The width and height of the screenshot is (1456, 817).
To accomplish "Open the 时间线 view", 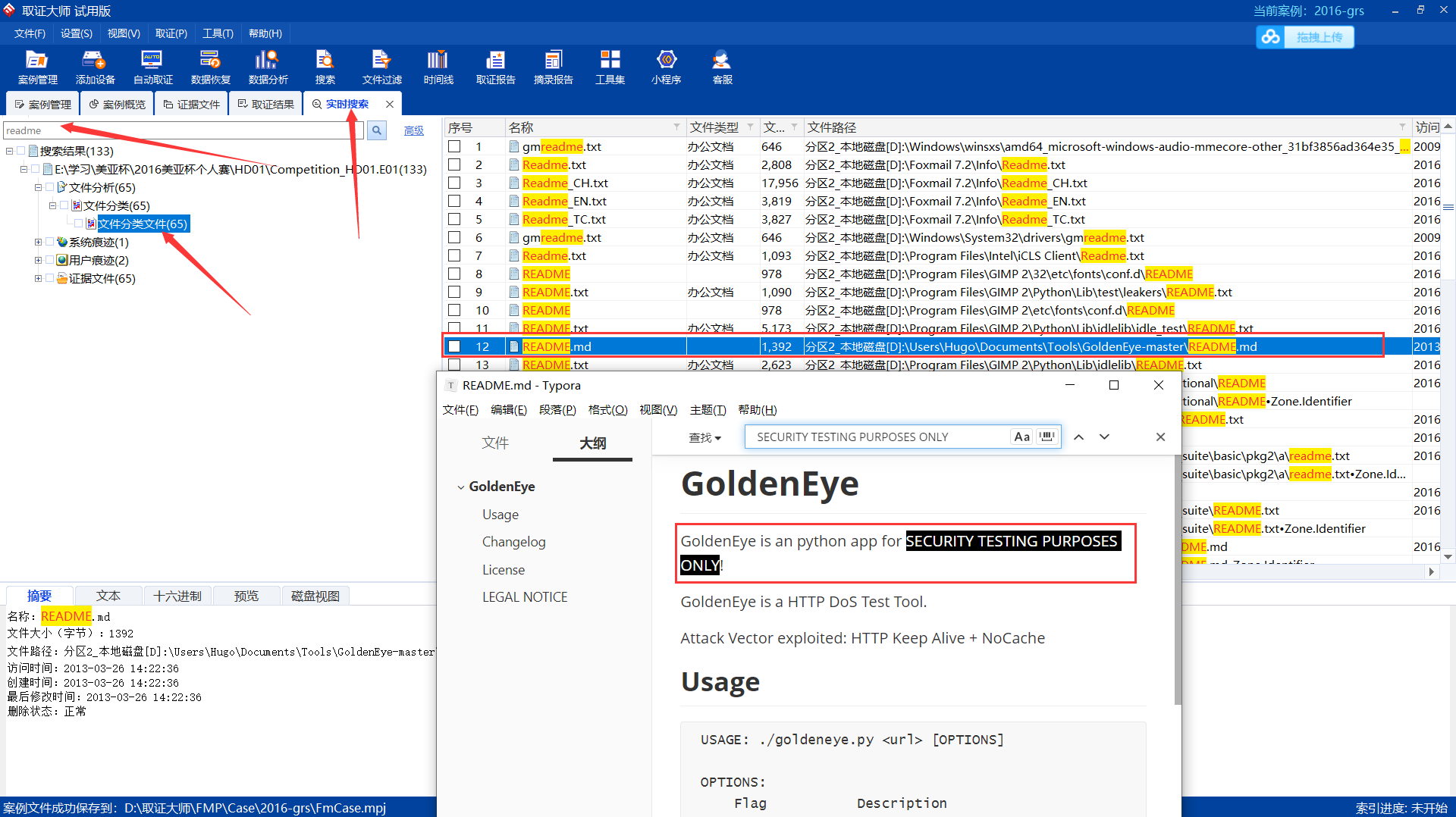I will pos(438,67).
